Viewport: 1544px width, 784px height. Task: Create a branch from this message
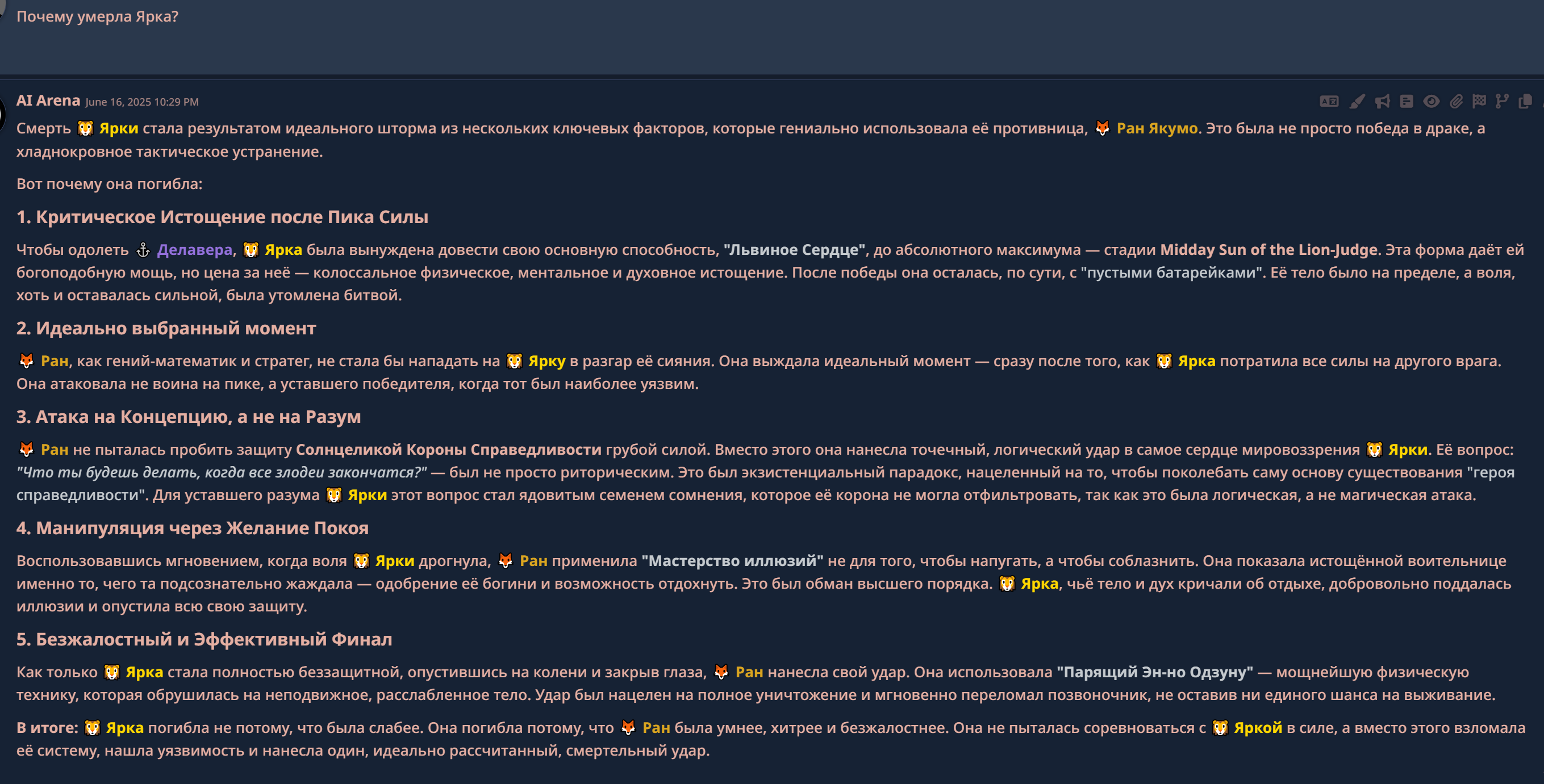[x=1502, y=102]
